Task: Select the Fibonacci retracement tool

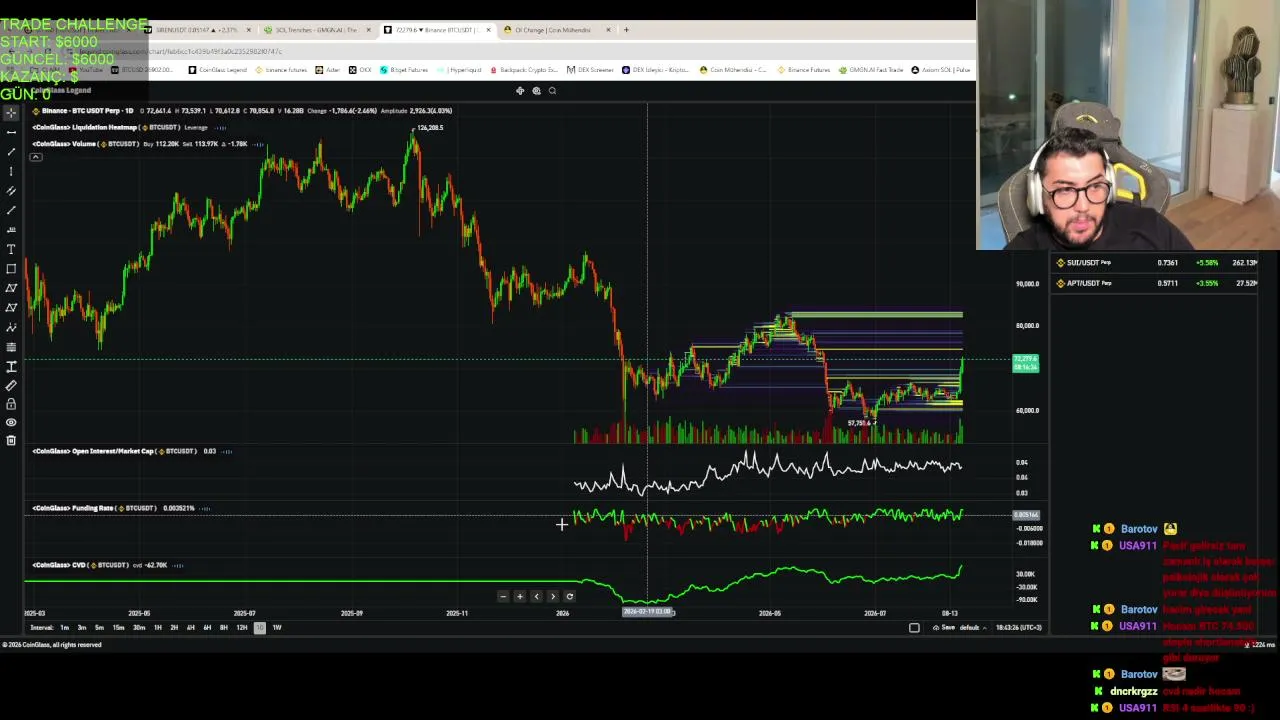Action: pyautogui.click(x=11, y=347)
